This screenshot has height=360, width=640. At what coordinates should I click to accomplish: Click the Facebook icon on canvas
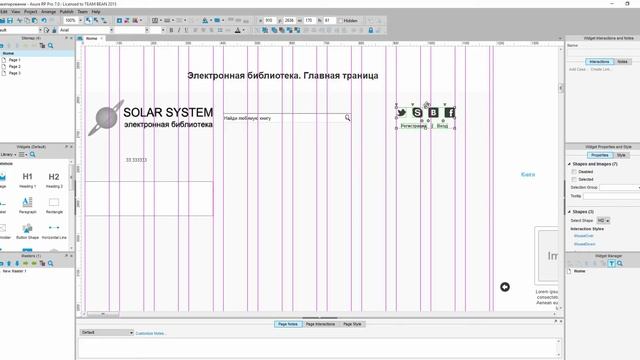[449, 113]
